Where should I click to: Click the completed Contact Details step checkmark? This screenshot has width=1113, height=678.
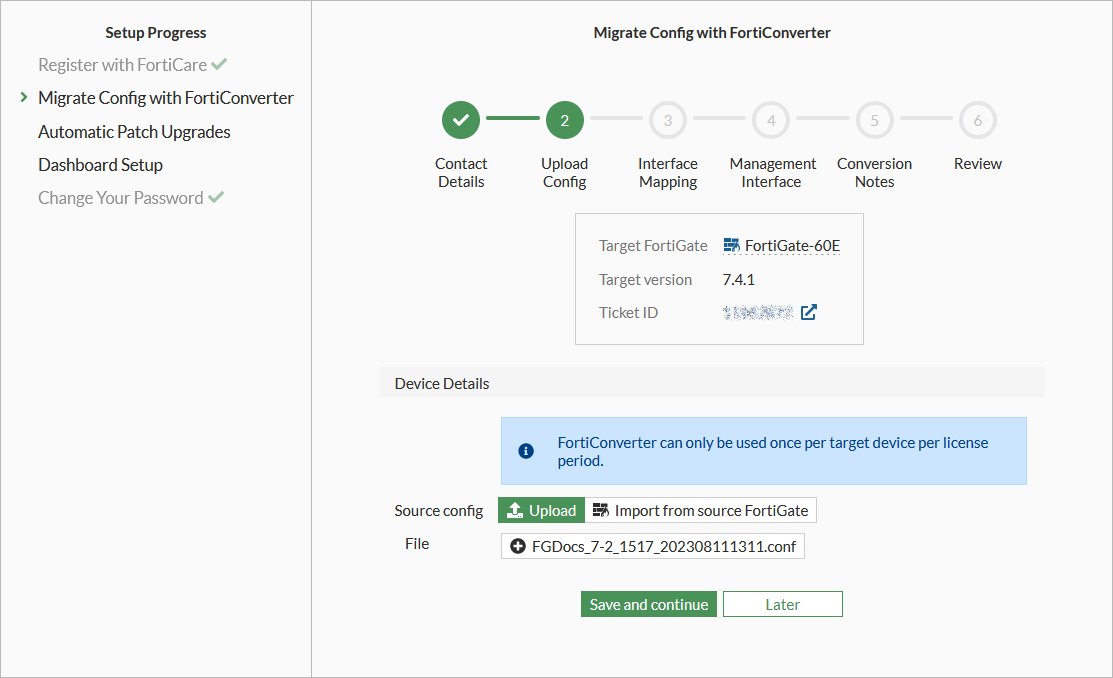point(461,121)
